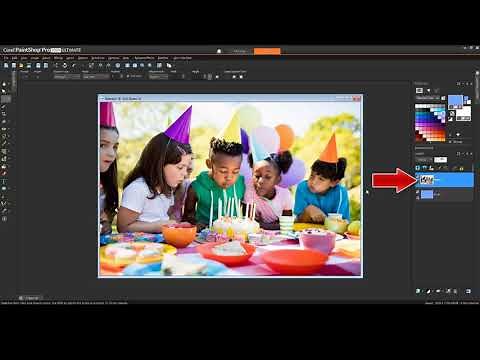Image resolution: width=480 pixels, height=360 pixels.
Task: Select the Paint Brush tool
Action: coord(4,144)
